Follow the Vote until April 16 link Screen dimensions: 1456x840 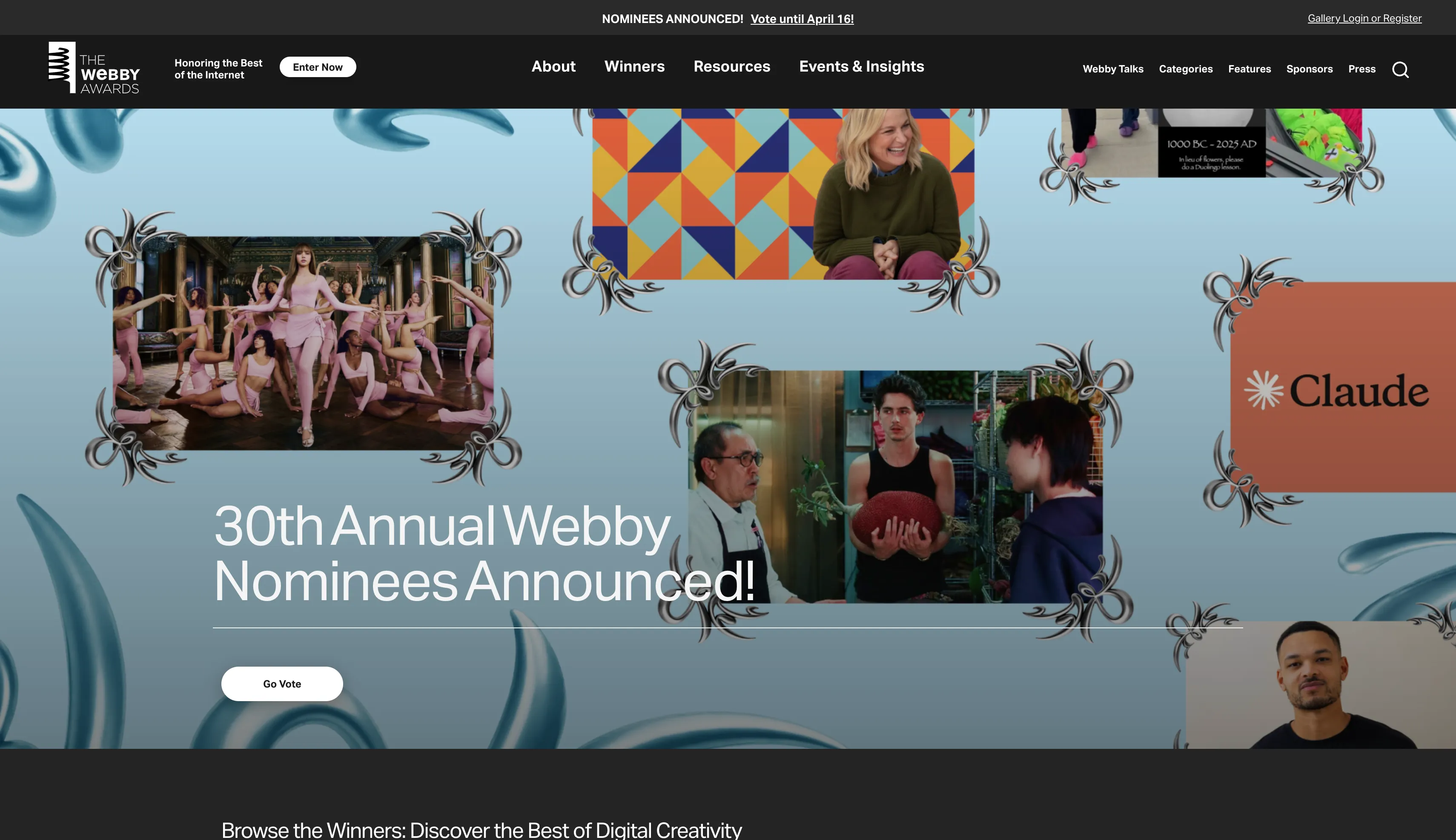pos(802,18)
